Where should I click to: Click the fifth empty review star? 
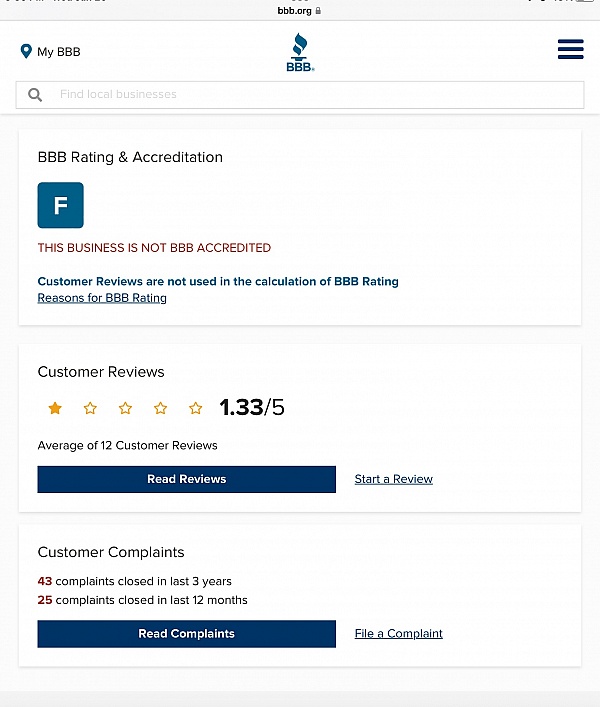196,408
